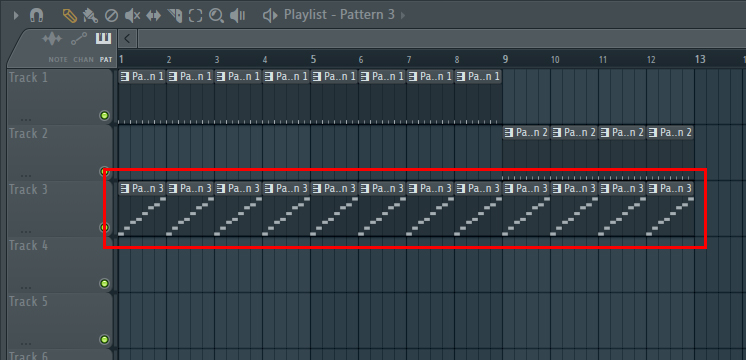Select the Track 2 header label

[x=28, y=134]
